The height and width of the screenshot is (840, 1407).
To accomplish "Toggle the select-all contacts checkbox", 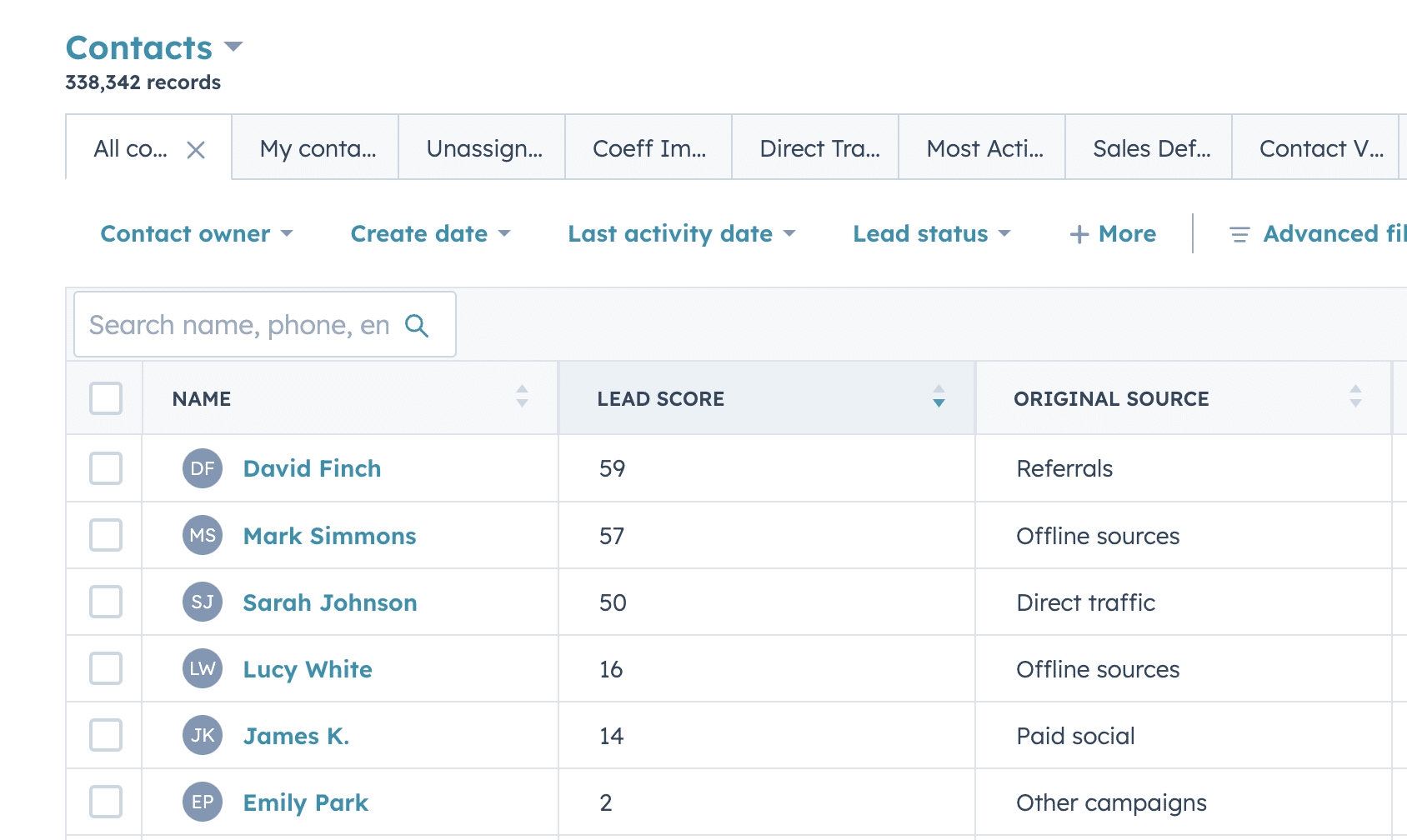I will pos(106,398).
